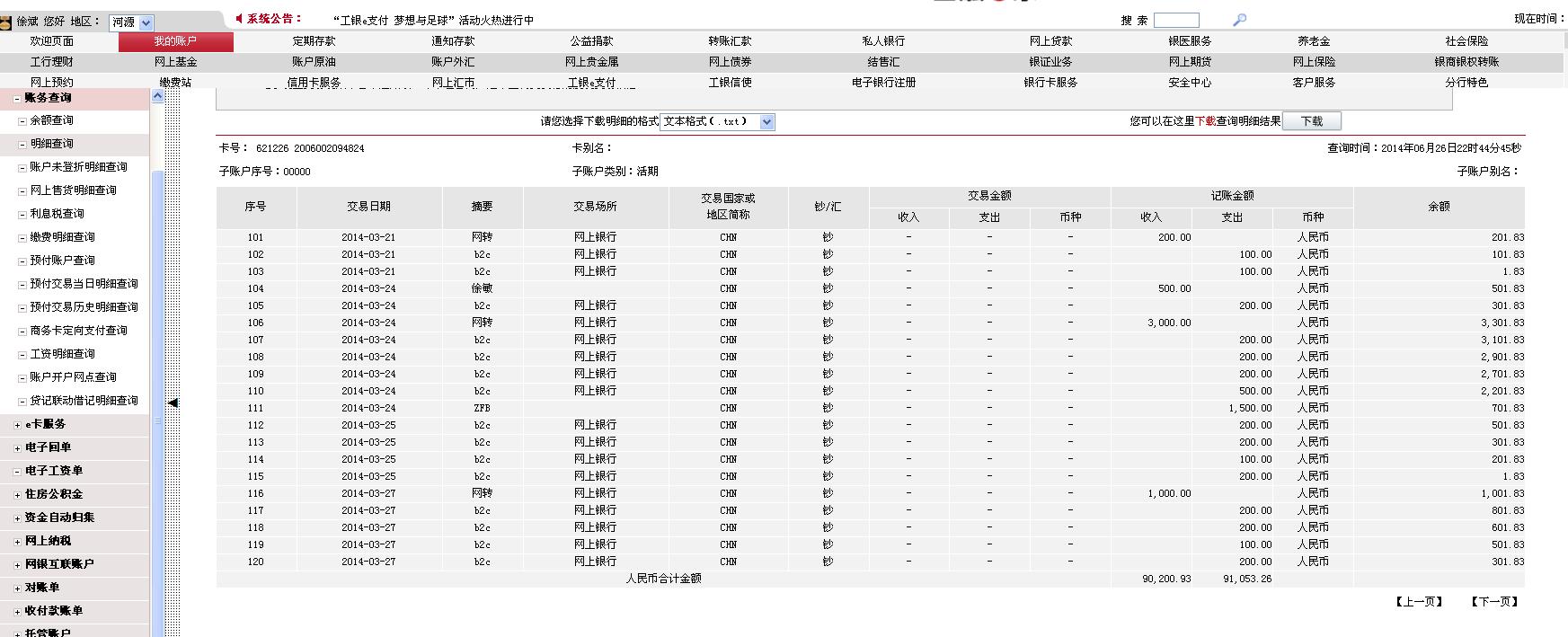Screen dimensions: 1568x637
Task: Open 工资明细查询 in the sidebar
Action: pos(63,354)
